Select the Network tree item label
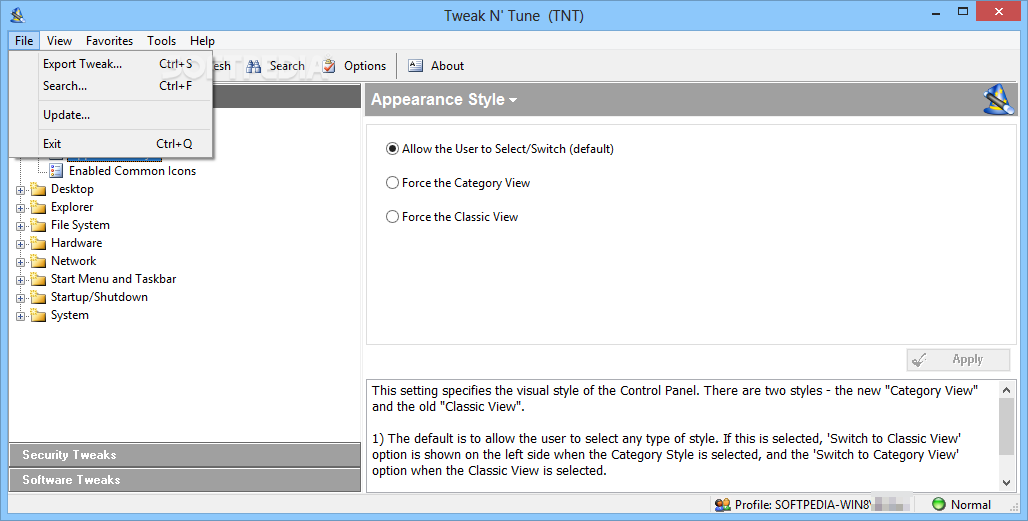The width and height of the screenshot is (1028, 521). 73,261
